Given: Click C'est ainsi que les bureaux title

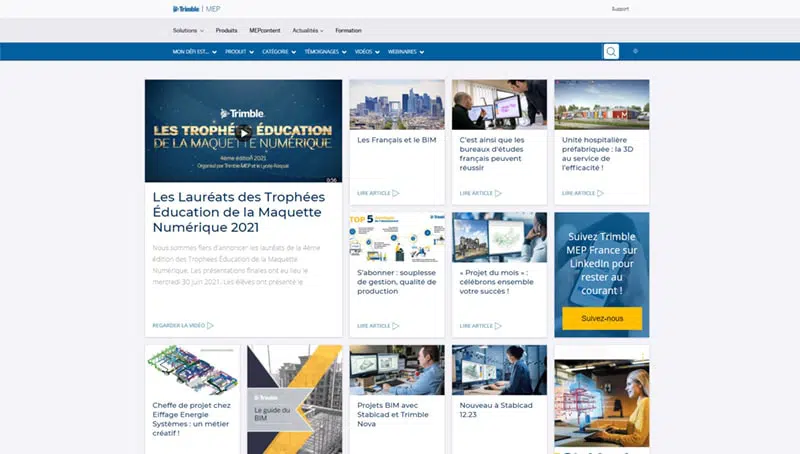Looking at the screenshot, I should 492,154.
